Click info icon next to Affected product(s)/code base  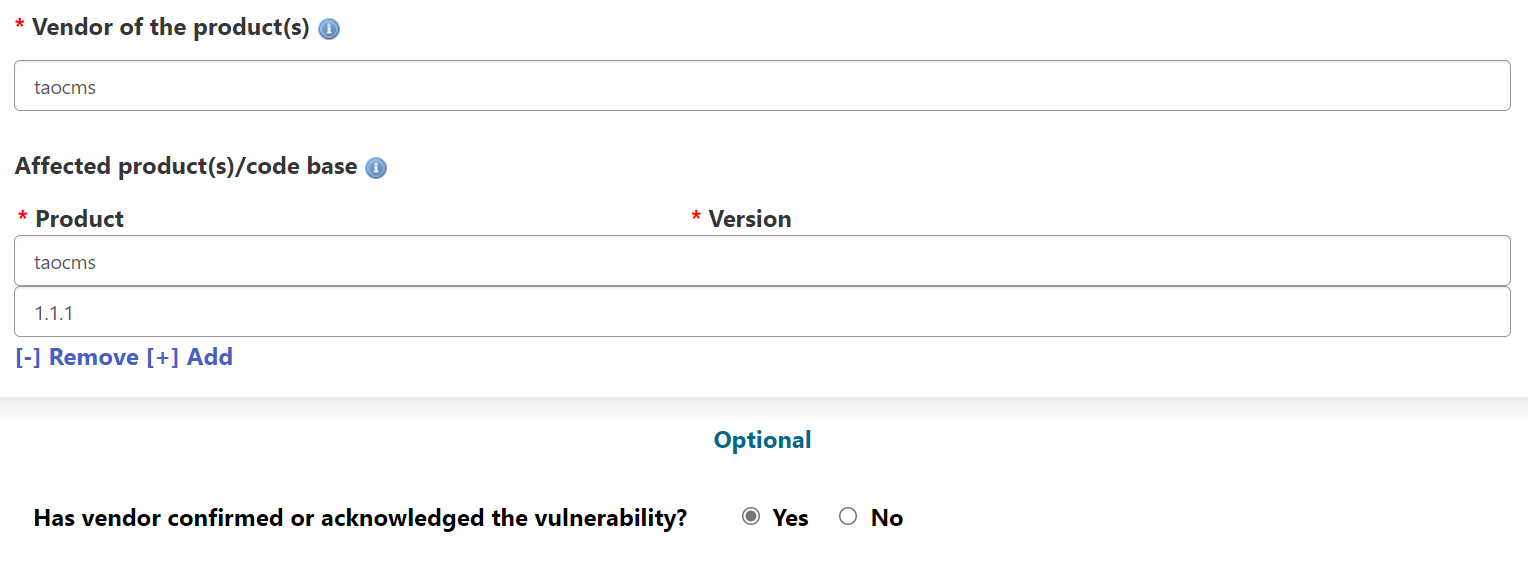point(376,168)
